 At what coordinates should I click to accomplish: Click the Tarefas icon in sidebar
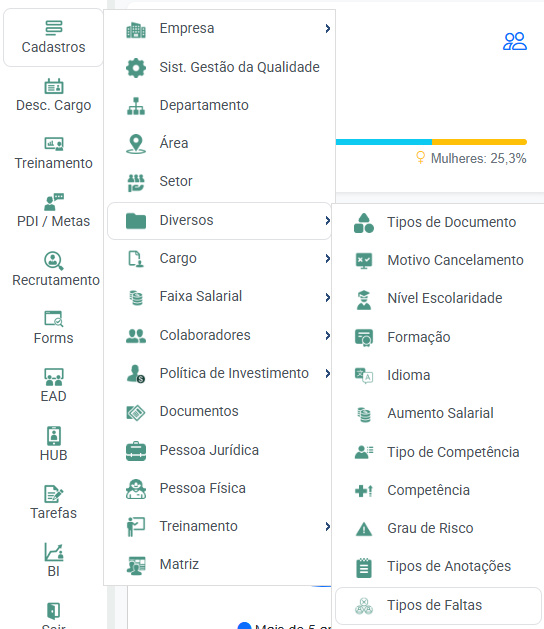(x=53, y=494)
